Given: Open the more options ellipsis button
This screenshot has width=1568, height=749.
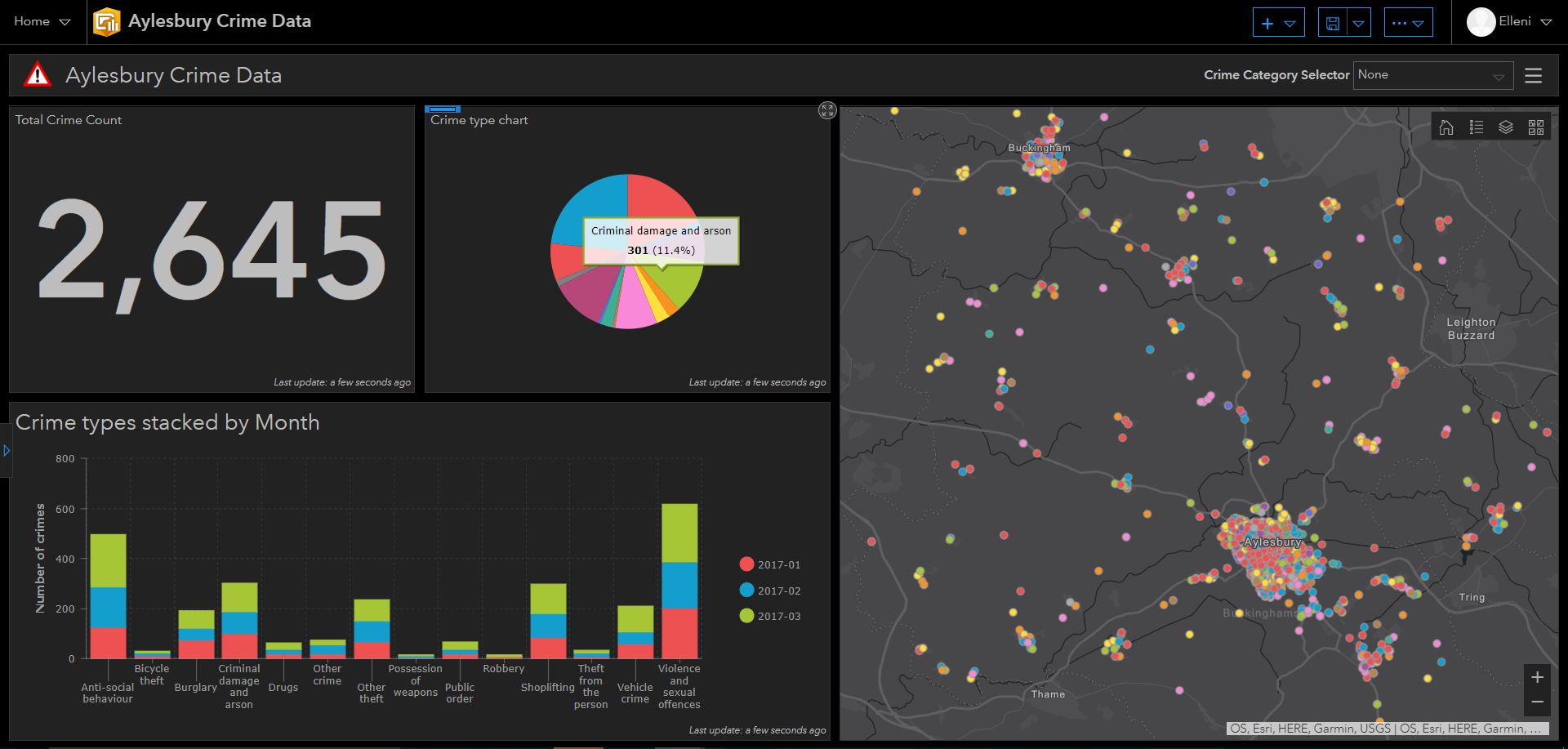Looking at the screenshot, I should (1408, 23).
